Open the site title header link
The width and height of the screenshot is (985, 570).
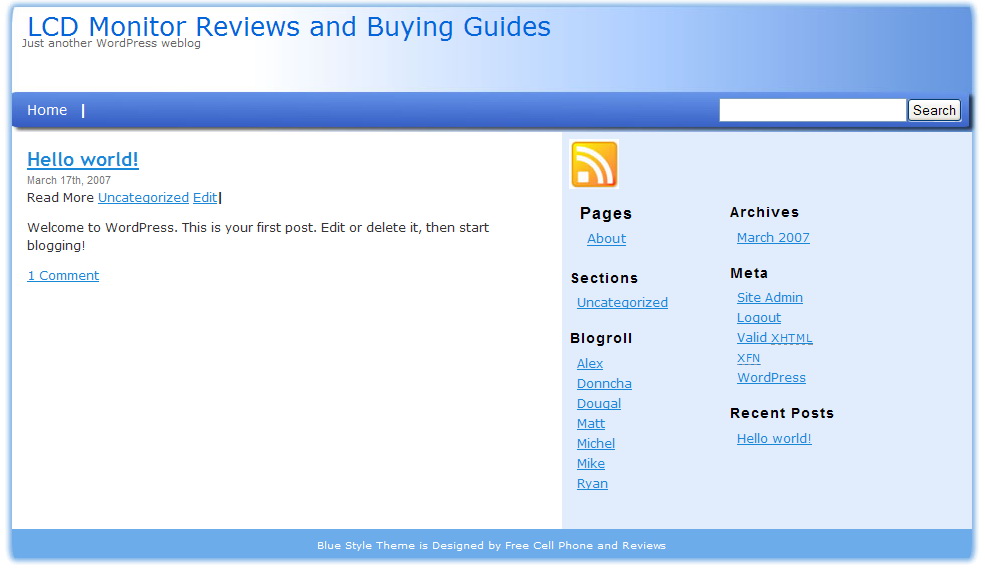pos(289,27)
